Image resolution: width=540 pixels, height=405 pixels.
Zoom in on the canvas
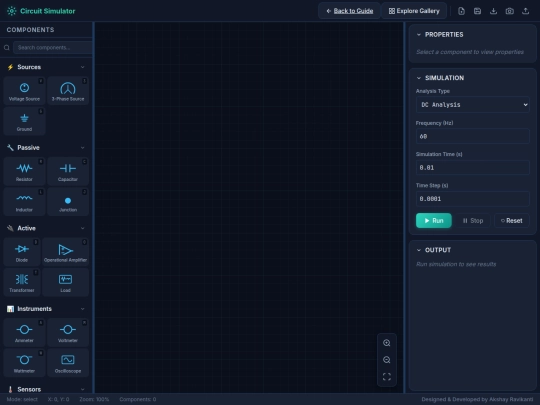(x=387, y=343)
